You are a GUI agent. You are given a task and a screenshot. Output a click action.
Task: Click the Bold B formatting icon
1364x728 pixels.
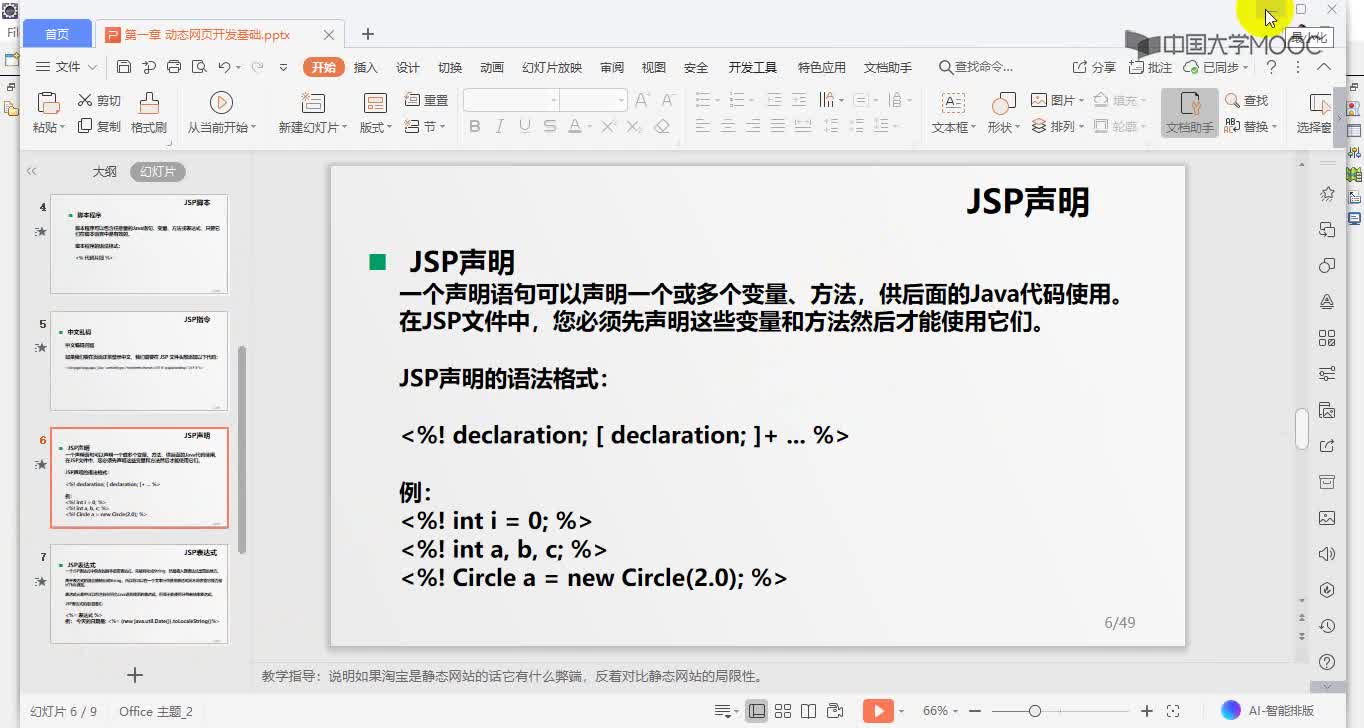pos(475,127)
